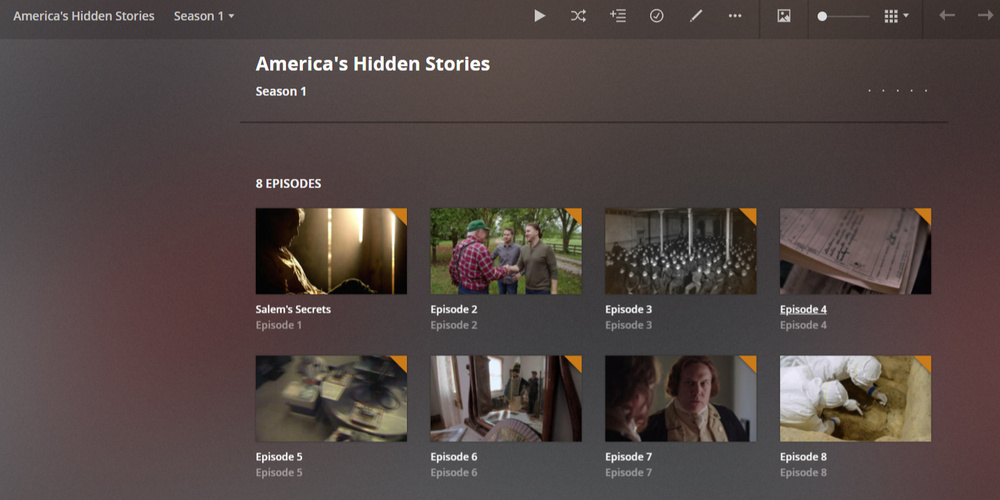
Task: Click the gray Episode 6 subtitle text
Action: [x=454, y=473]
